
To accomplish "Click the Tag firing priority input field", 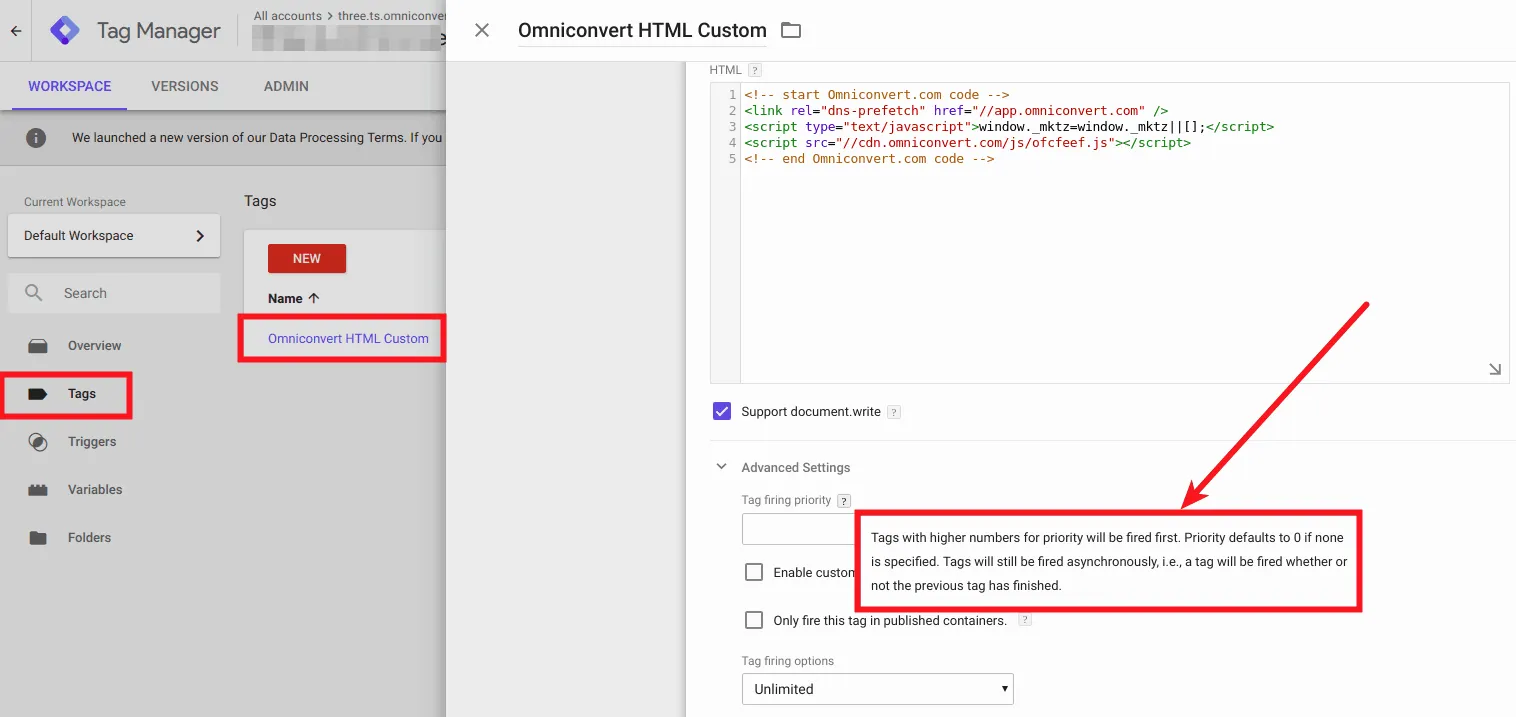I will click(x=798, y=529).
